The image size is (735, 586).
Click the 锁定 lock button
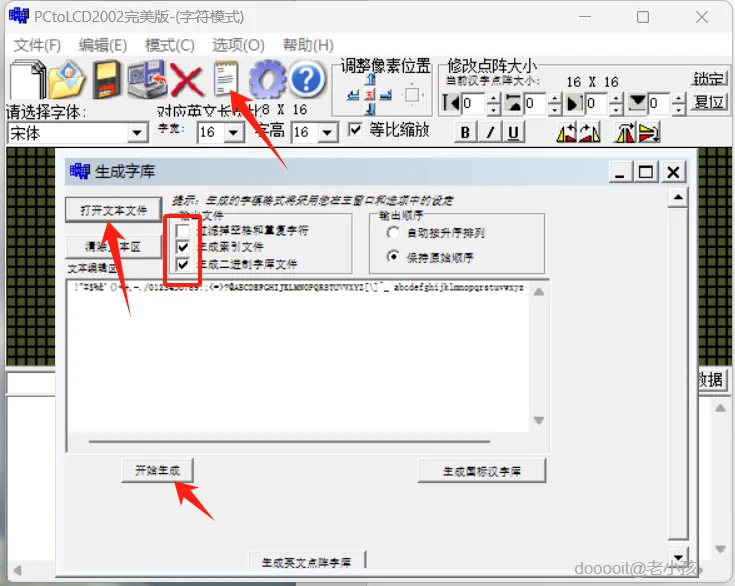point(708,78)
